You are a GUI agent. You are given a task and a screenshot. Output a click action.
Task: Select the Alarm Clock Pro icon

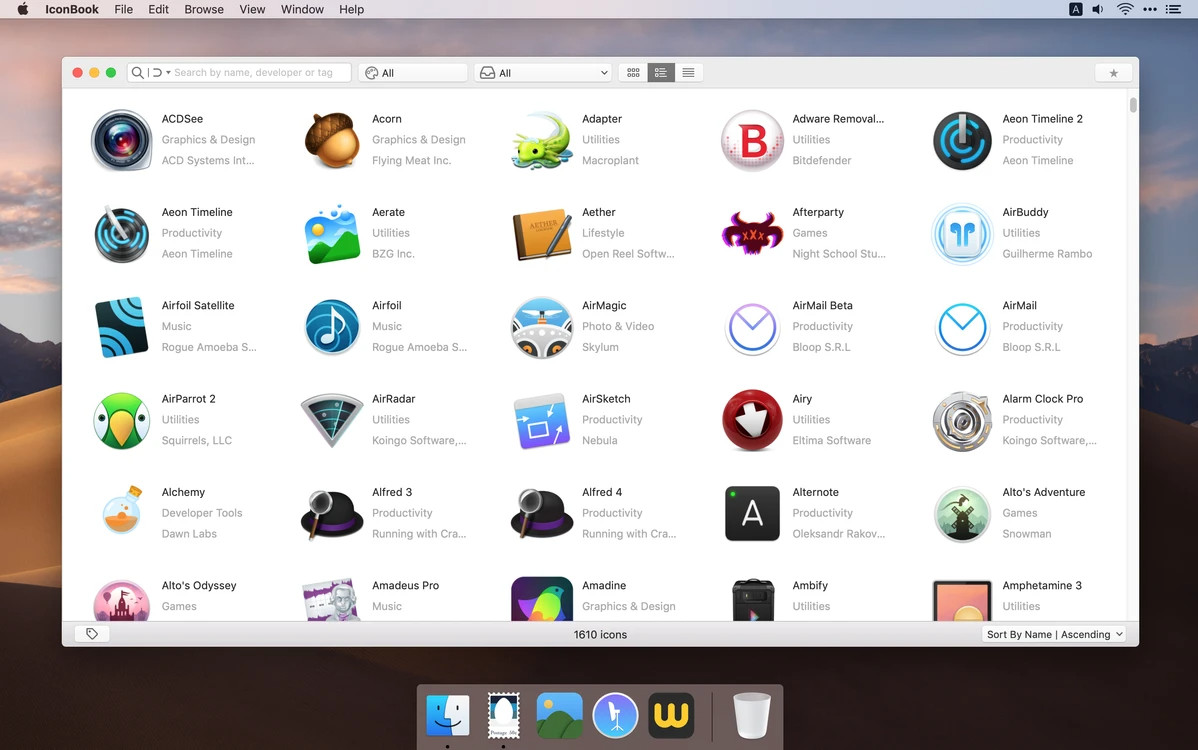[x=962, y=421]
